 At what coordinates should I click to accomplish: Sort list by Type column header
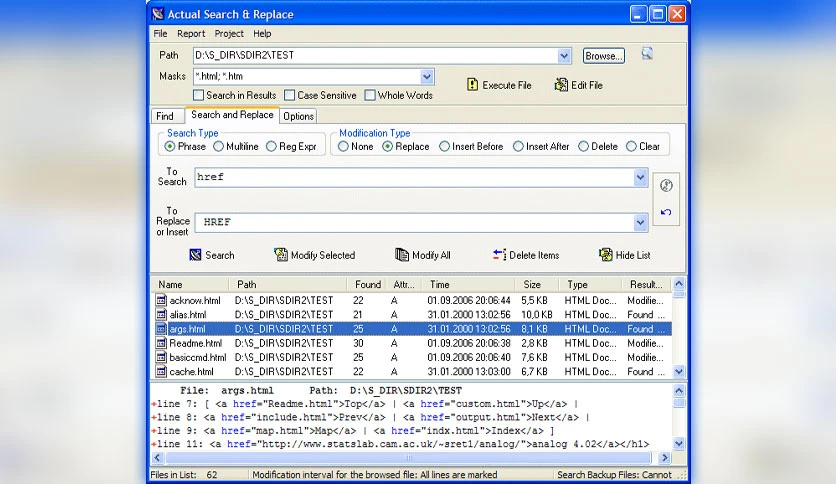coord(590,285)
